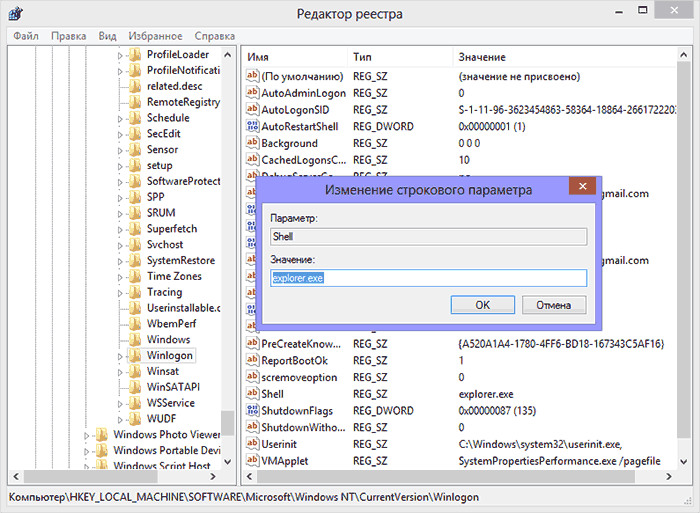The width and height of the screenshot is (700, 513).
Task: Select the ShutdownFlags value name
Action: click(x=297, y=411)
